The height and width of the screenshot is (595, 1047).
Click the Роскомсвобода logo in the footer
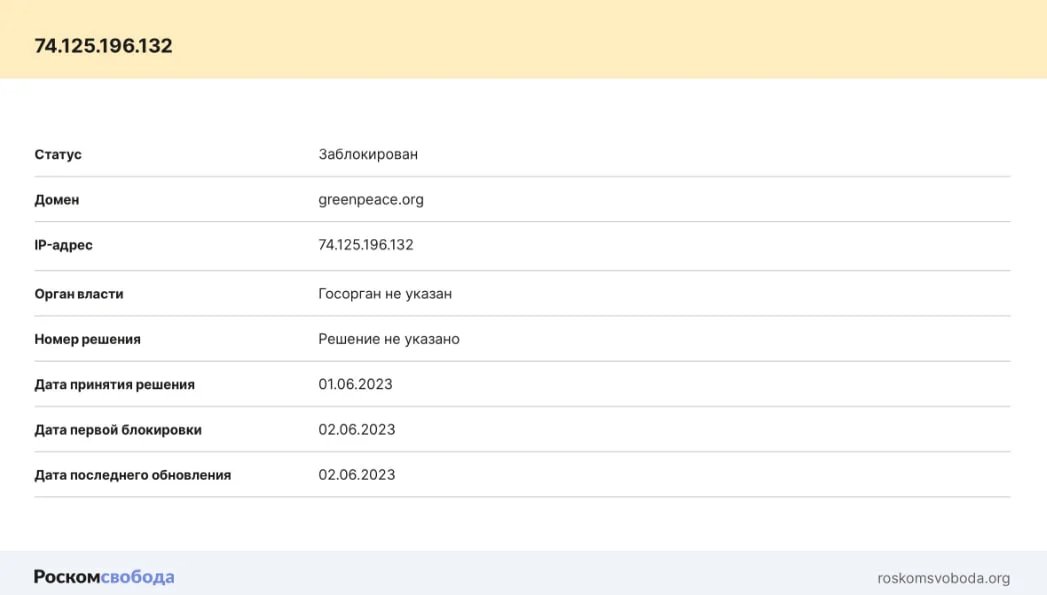pos(103,576)
